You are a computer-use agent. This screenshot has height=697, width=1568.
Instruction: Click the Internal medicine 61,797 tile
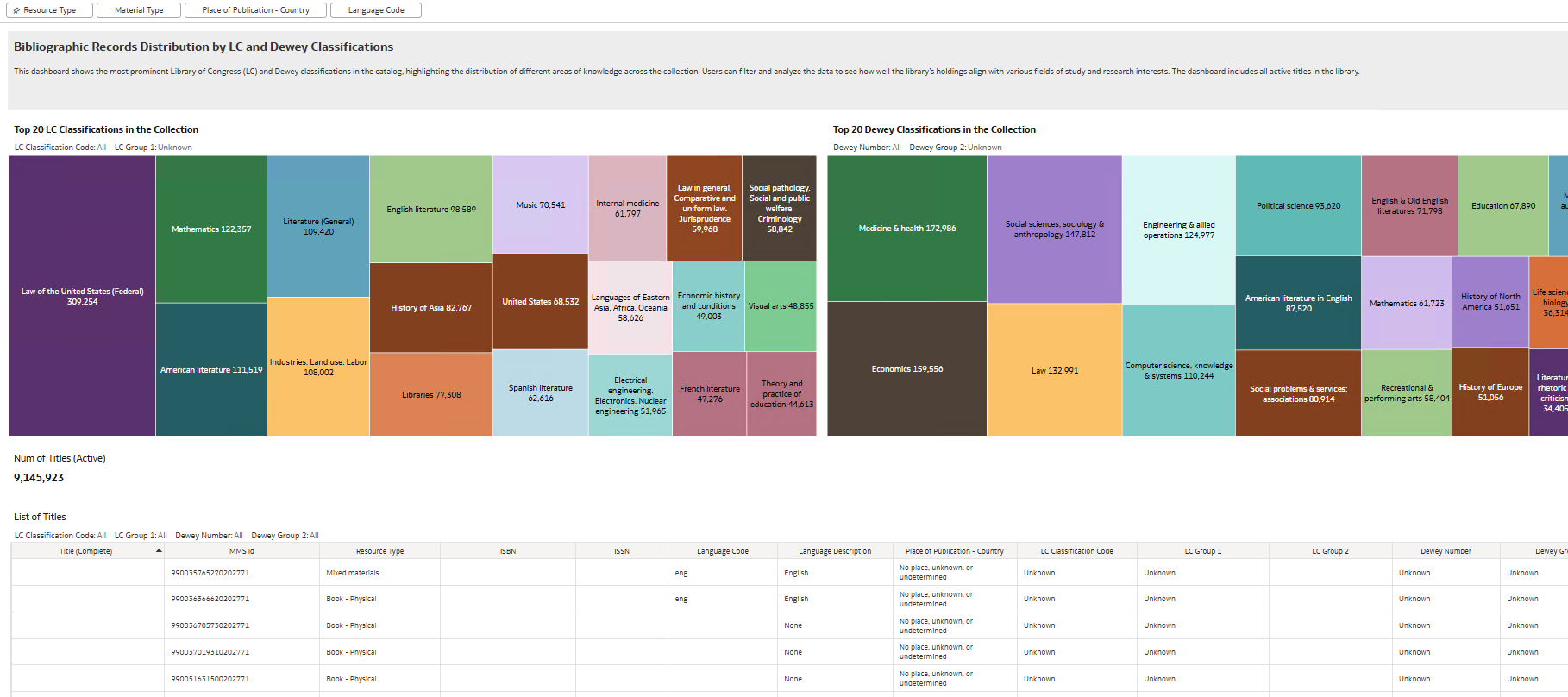pyautogui.click(x=628, y=208)
